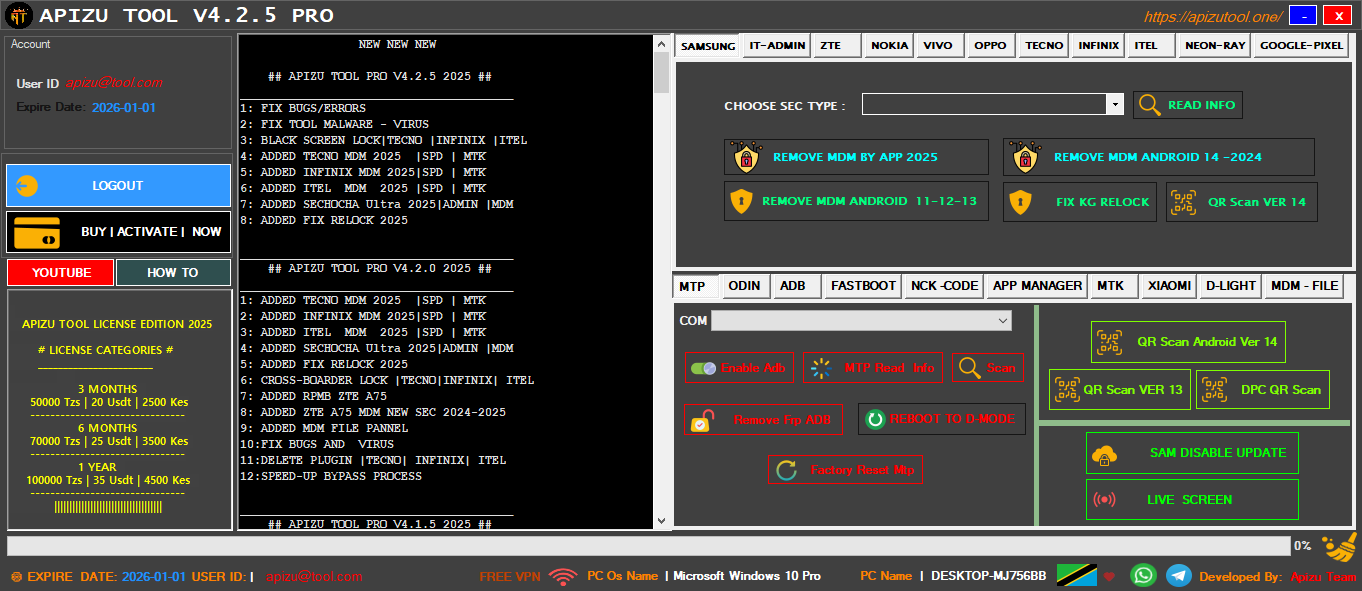The height and width of the screenshot is (591, 1362).
Task: Open the WhatsApp contact icon
Action: (1143, 575)
